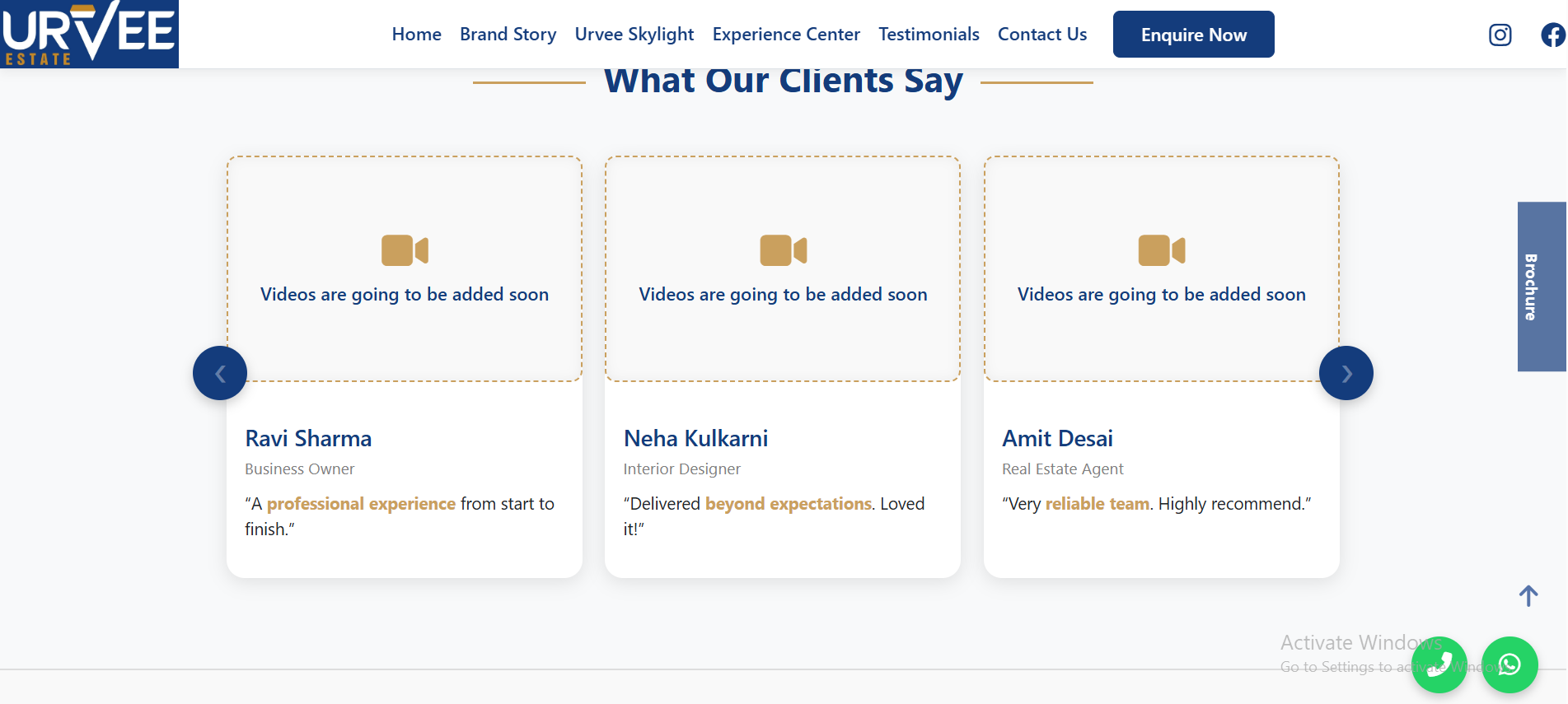Open the Contact Us page
The height and width of the screenshot is (704, 1568).
coord(1041,35)
